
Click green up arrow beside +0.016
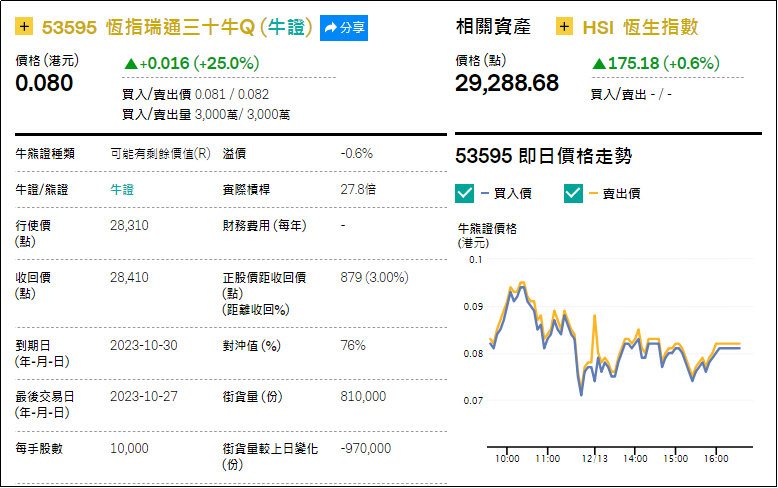coord(131,63)
